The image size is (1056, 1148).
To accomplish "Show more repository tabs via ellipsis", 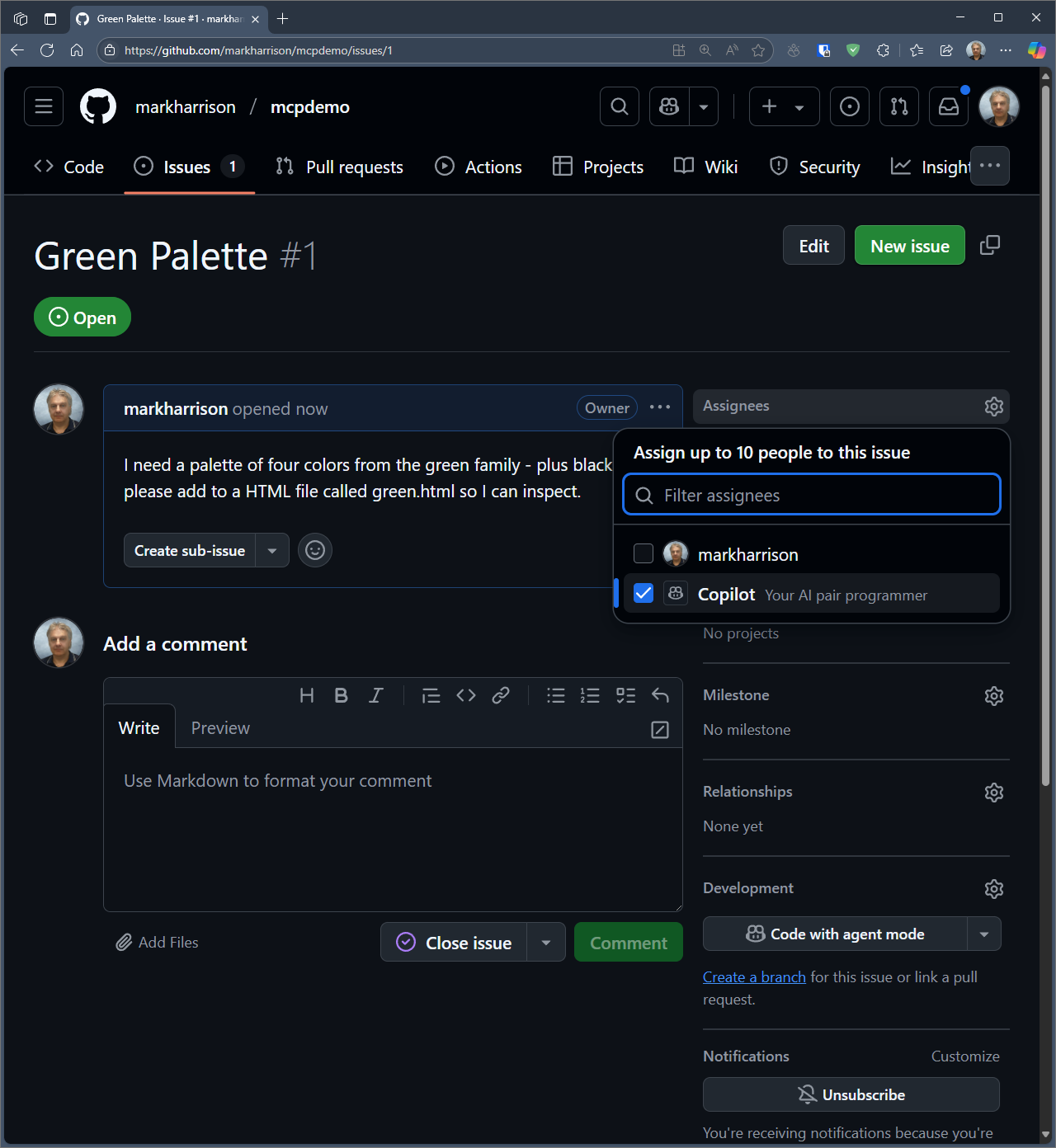I will 990,166.
